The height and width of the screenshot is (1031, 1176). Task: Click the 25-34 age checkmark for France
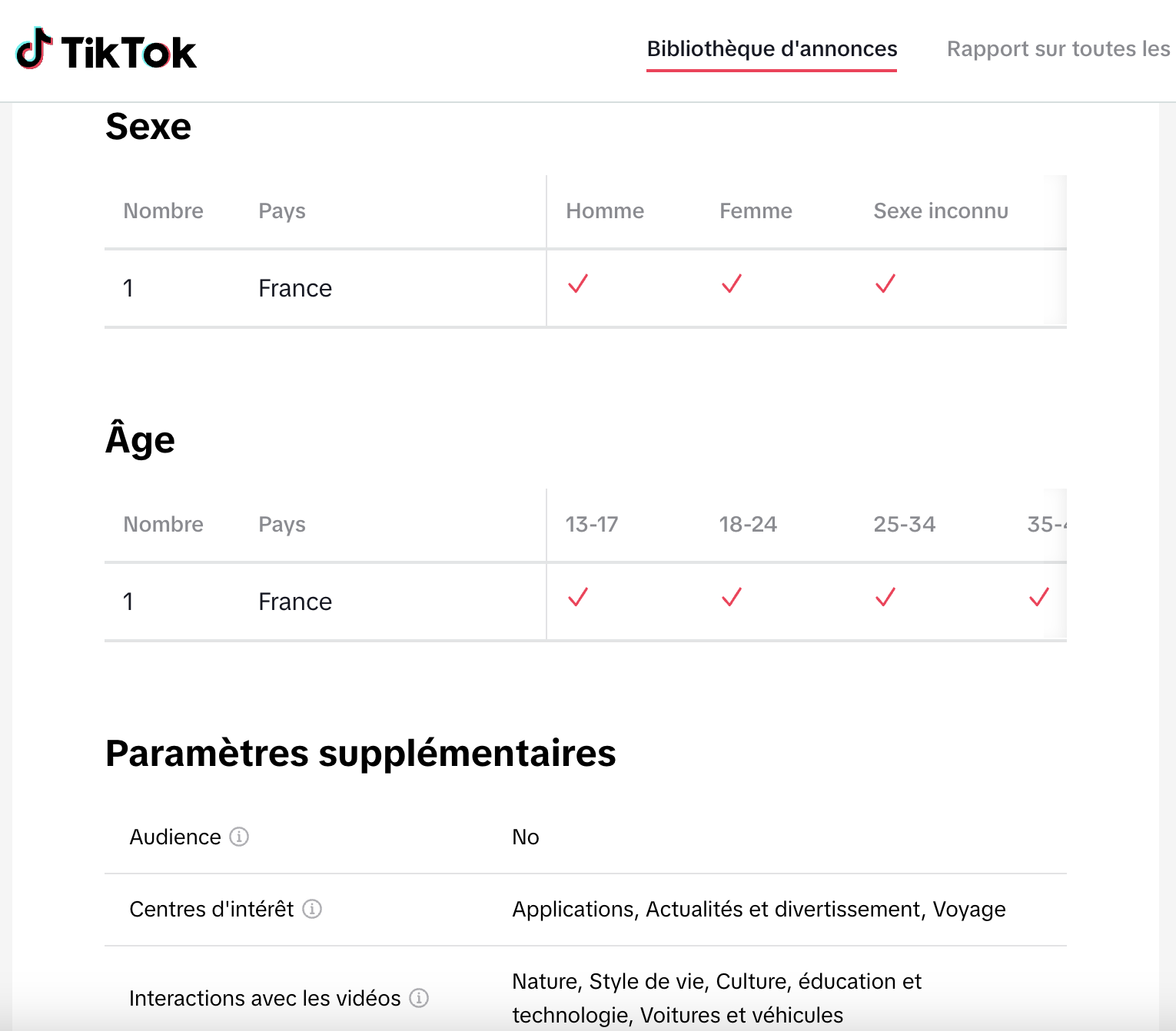[885, 598]
